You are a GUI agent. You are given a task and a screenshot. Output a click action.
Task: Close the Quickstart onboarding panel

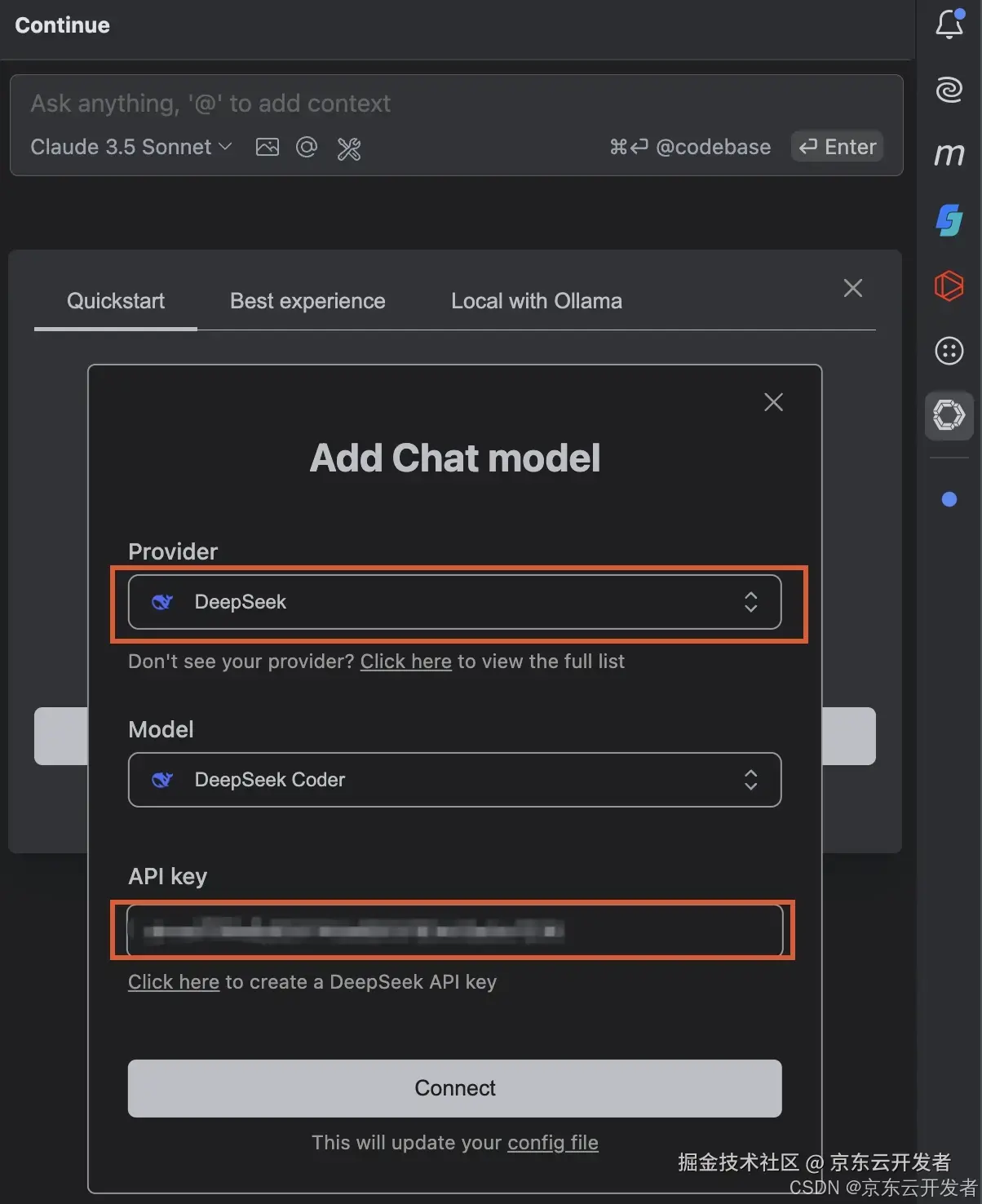(853, 288)
